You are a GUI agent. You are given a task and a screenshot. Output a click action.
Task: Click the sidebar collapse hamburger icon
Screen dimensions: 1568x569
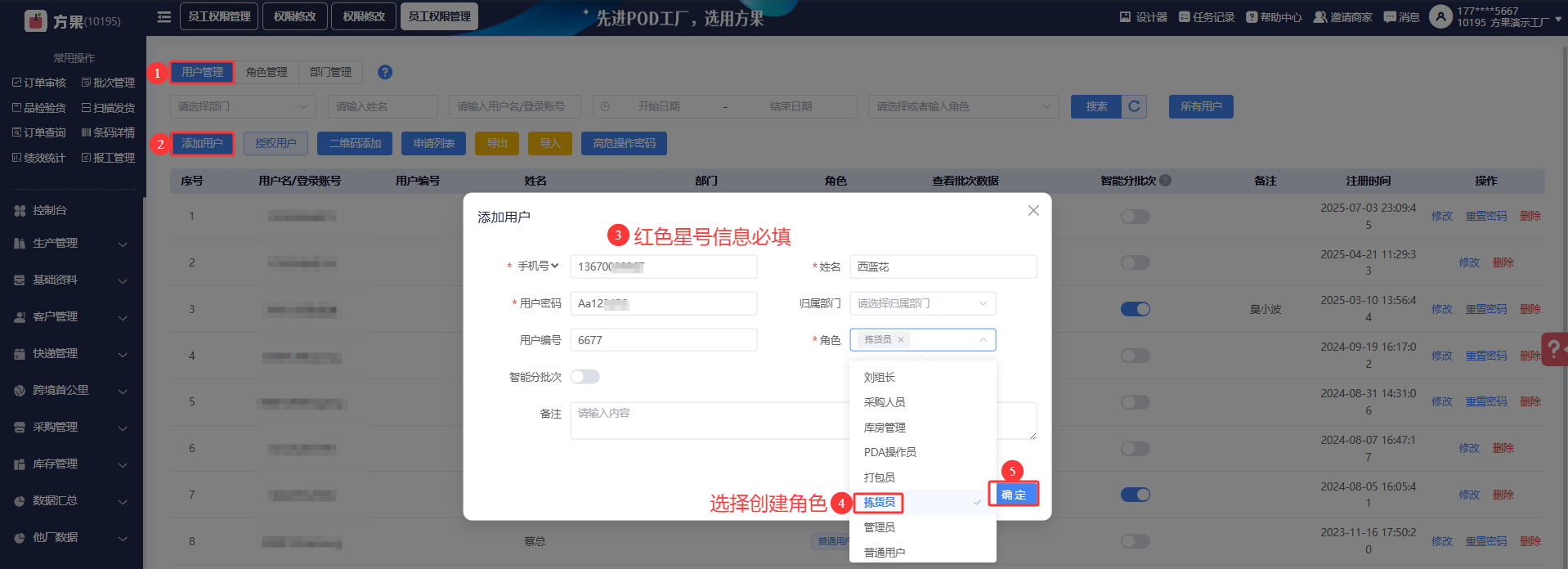164,16
